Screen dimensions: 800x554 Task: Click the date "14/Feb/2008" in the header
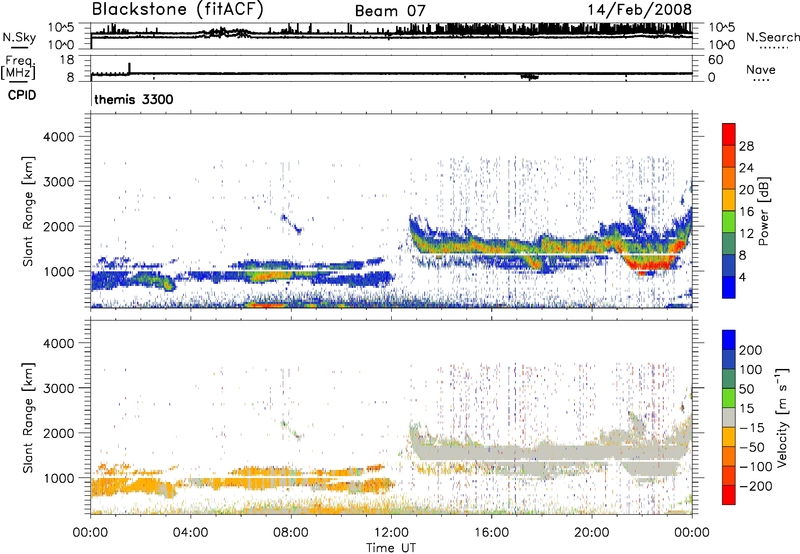(x=639, y=10)
